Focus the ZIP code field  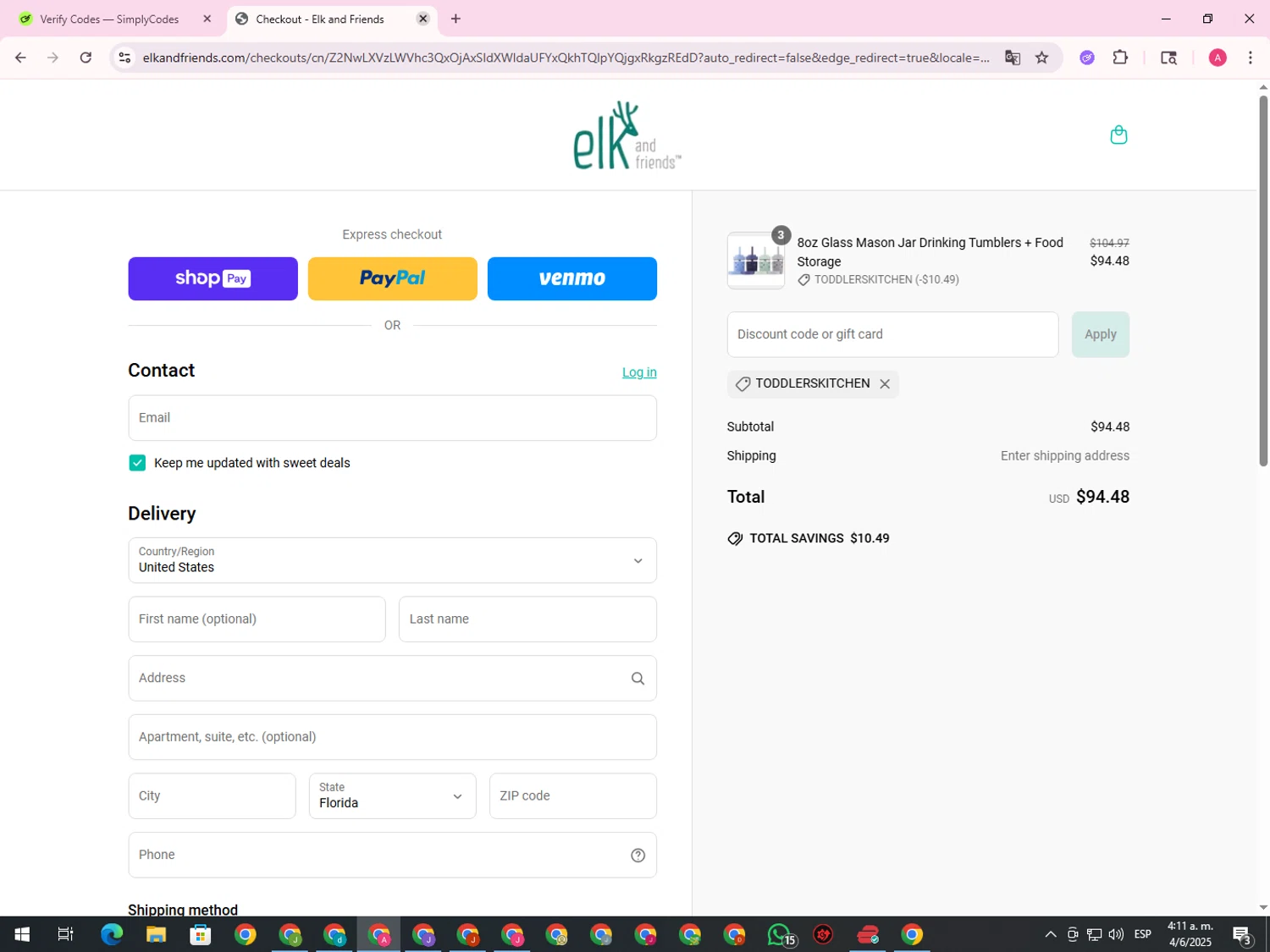(x=572, y=795)
